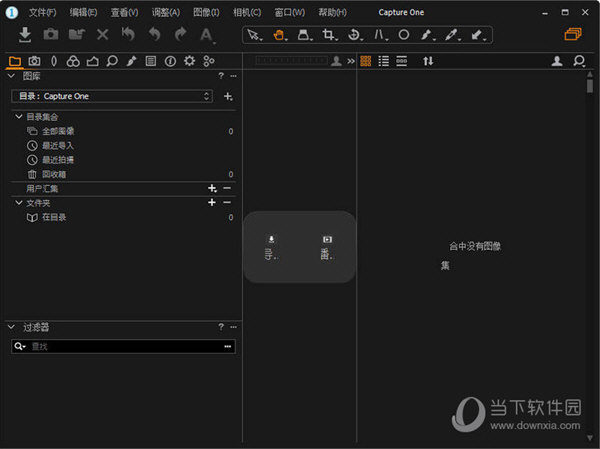Click the rotate tool in cursor toolbar

pos(353,35)
